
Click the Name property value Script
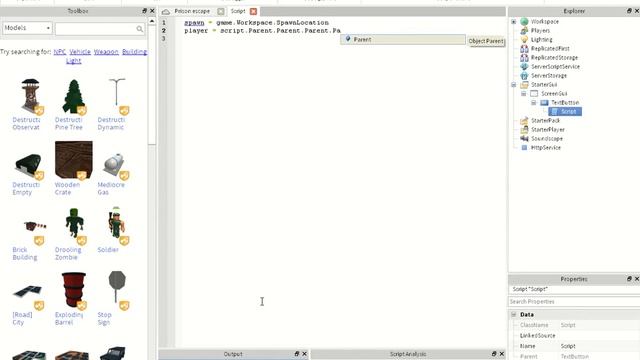click(568, 346)
